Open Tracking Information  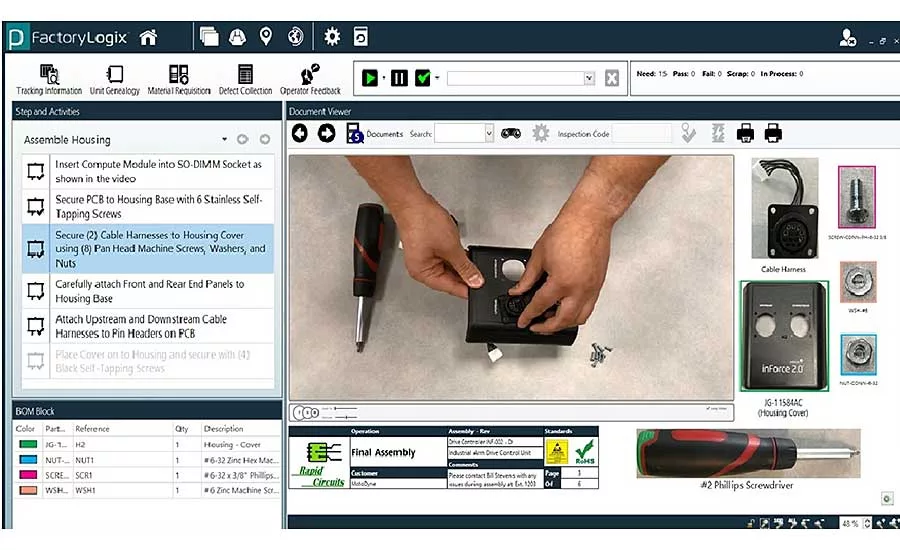[49, 80]
